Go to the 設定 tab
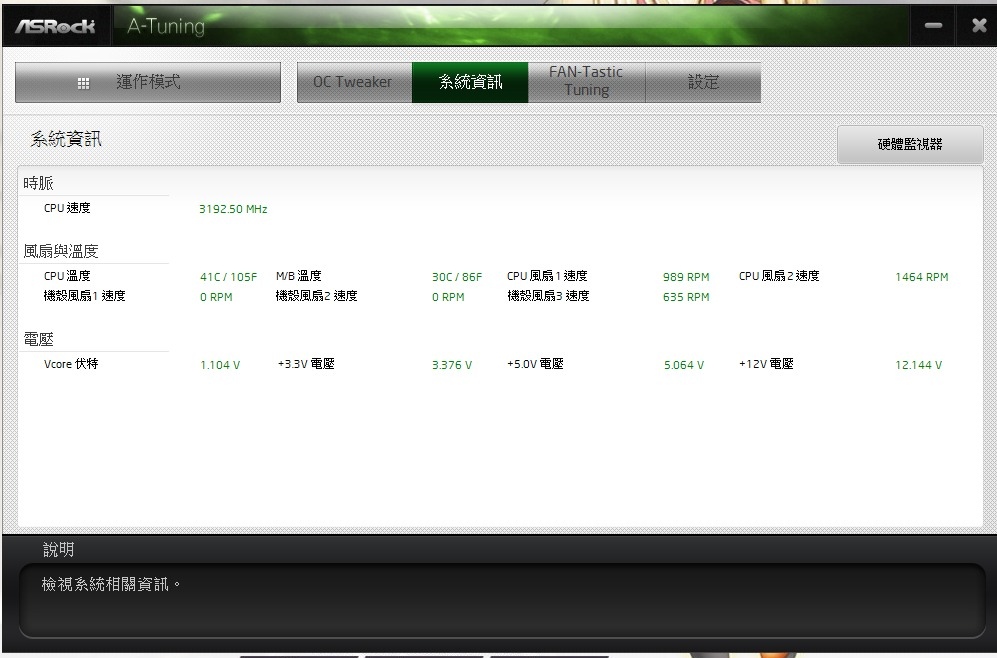This screenshot has width=997, height=658. pyautogui.click(x=703, y=82)
